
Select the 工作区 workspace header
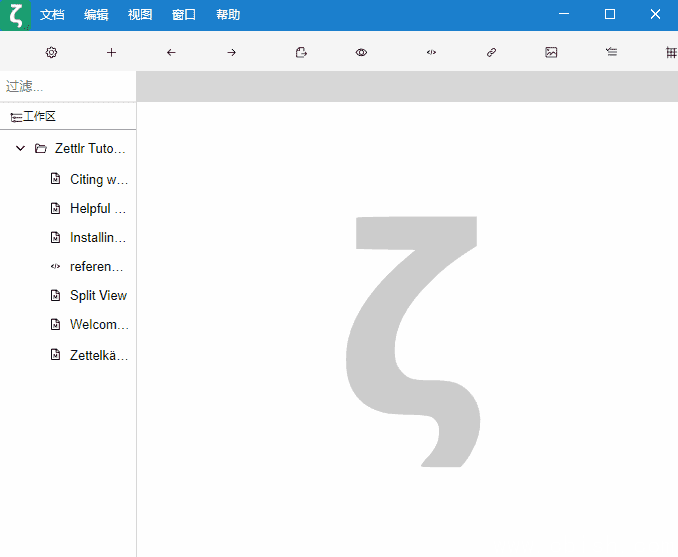39,117
